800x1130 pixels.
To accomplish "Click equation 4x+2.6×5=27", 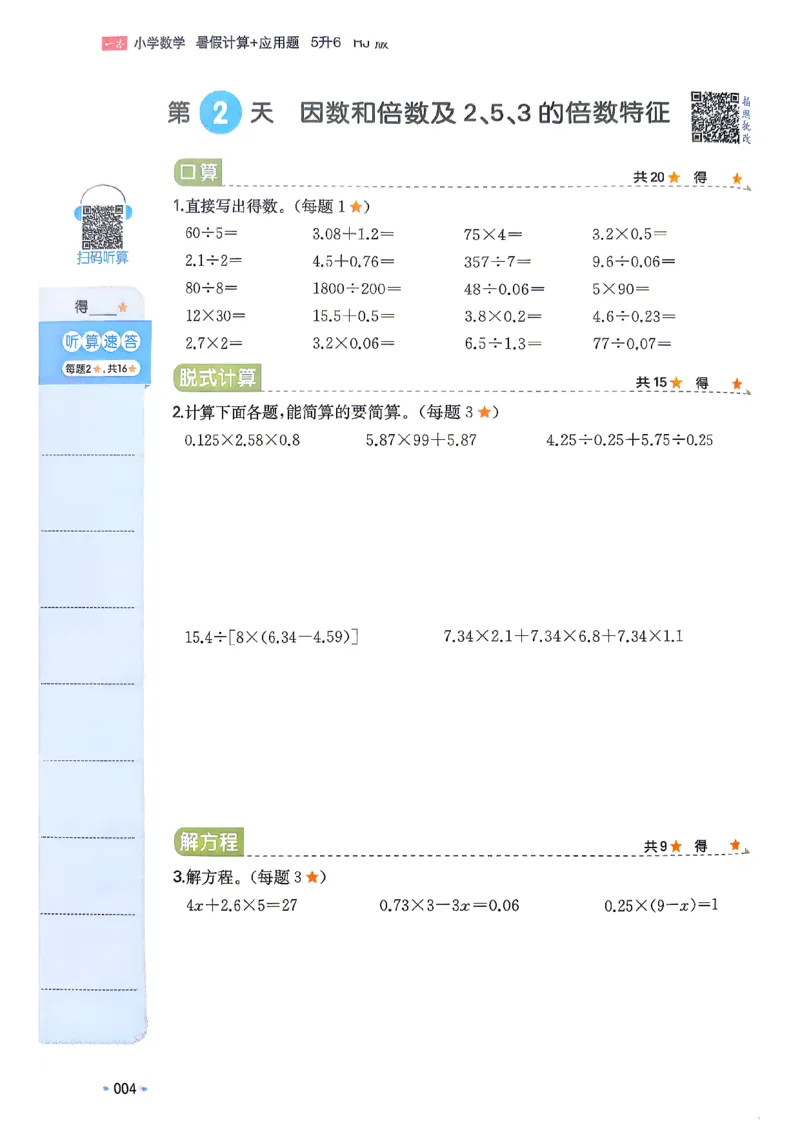I will pyautogui.click(x=241, y=905).
